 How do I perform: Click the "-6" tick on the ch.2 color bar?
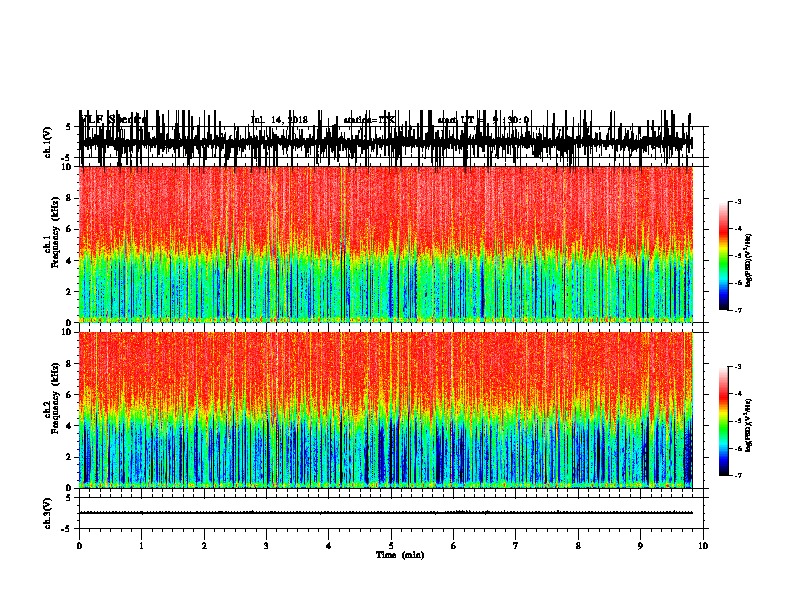[737, 448]
